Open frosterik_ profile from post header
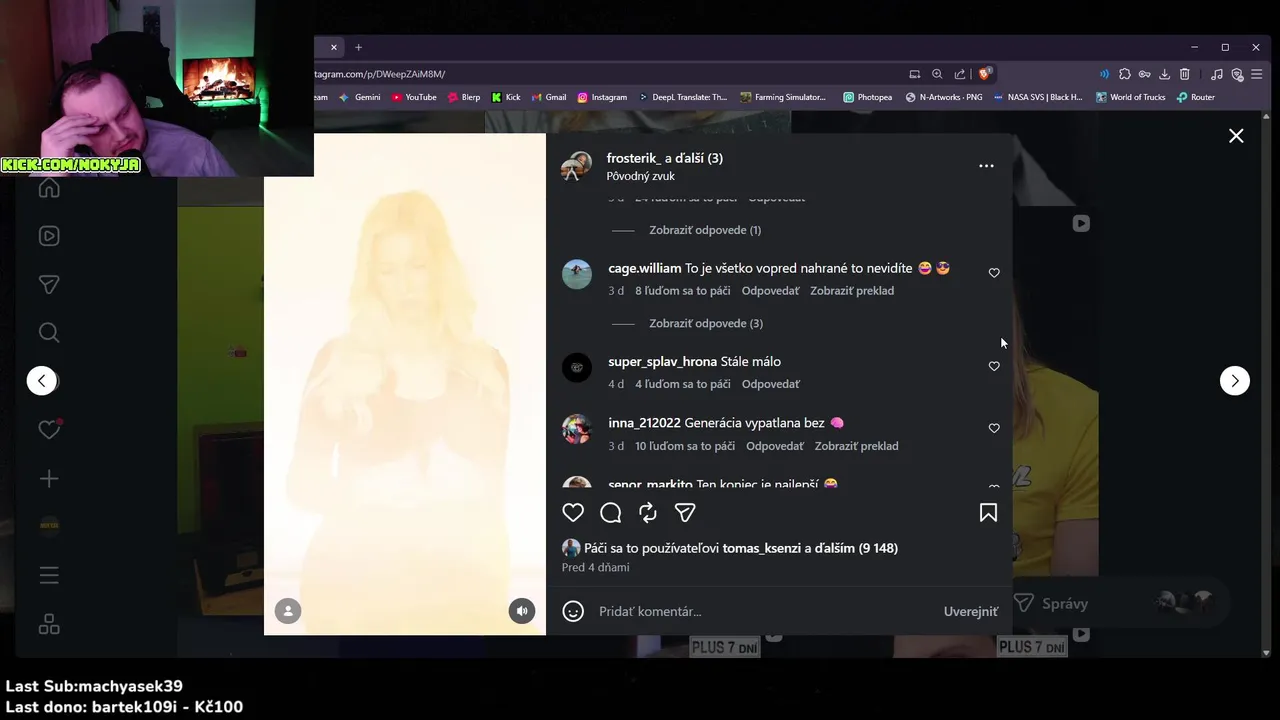The height and width of the screenshot is (720, 1280). coord(633,158)
